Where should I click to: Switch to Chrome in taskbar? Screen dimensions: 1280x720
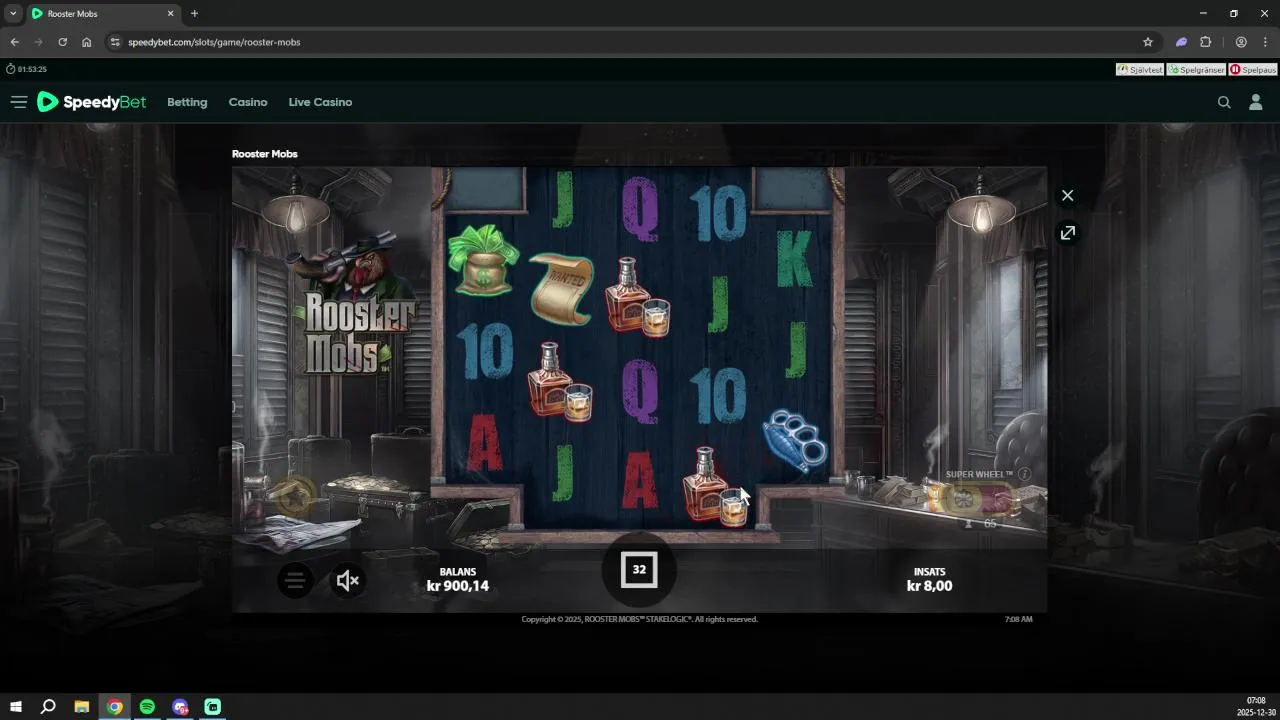click(x=115, y=707)
